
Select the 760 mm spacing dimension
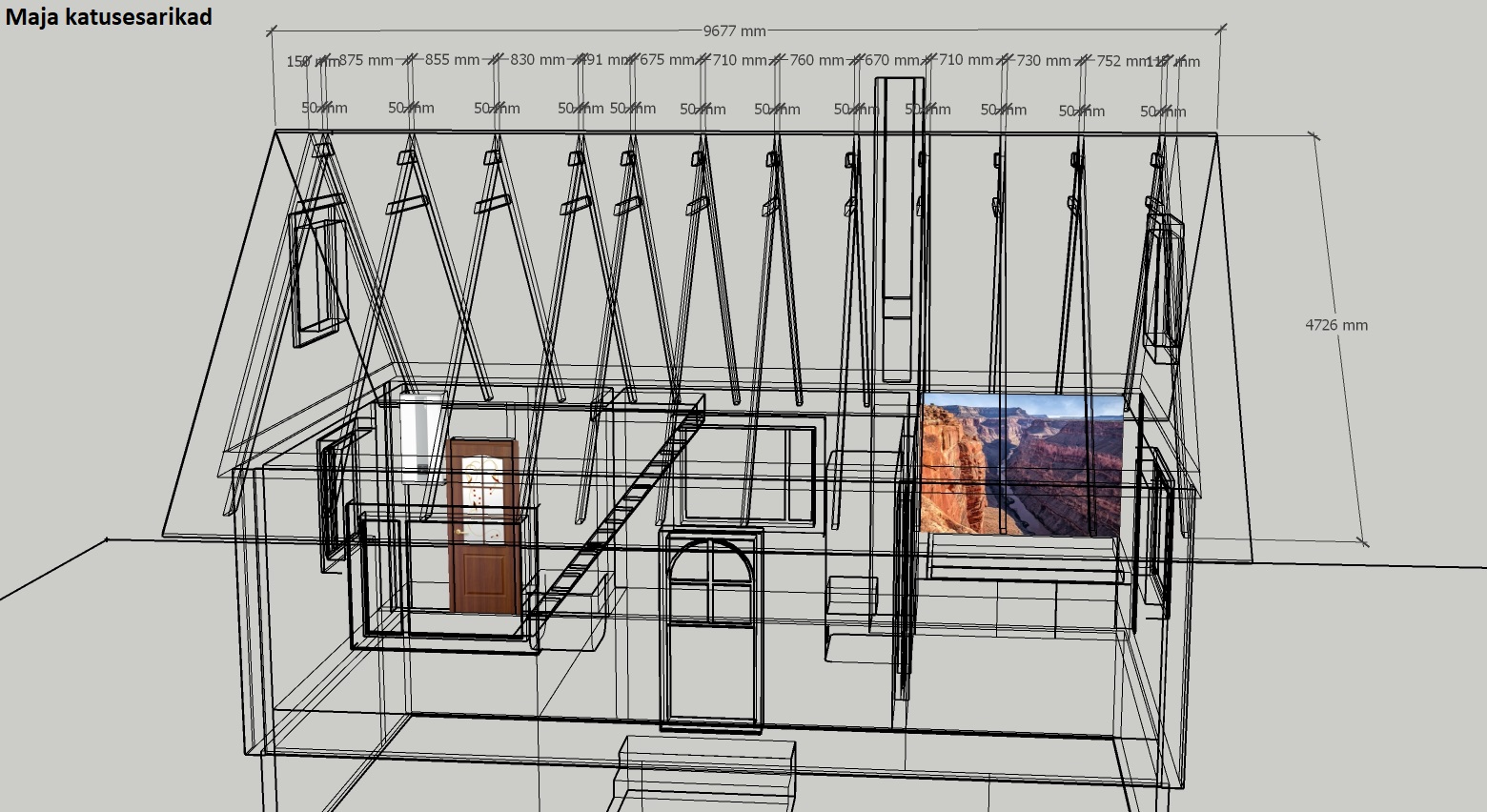817,60
